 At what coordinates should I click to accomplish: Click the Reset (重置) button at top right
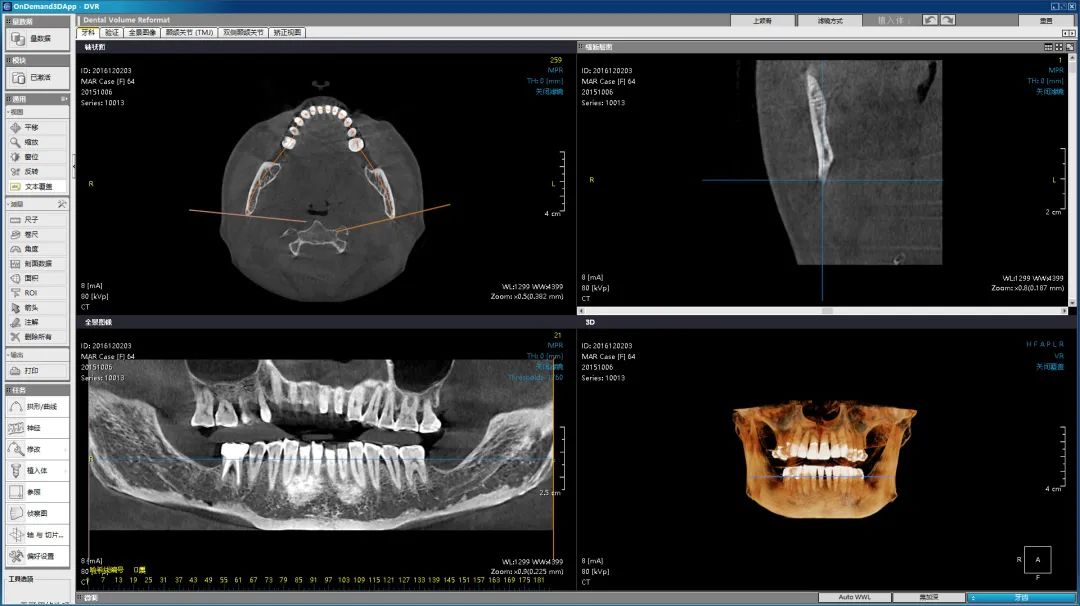[x=1046, y=21]
